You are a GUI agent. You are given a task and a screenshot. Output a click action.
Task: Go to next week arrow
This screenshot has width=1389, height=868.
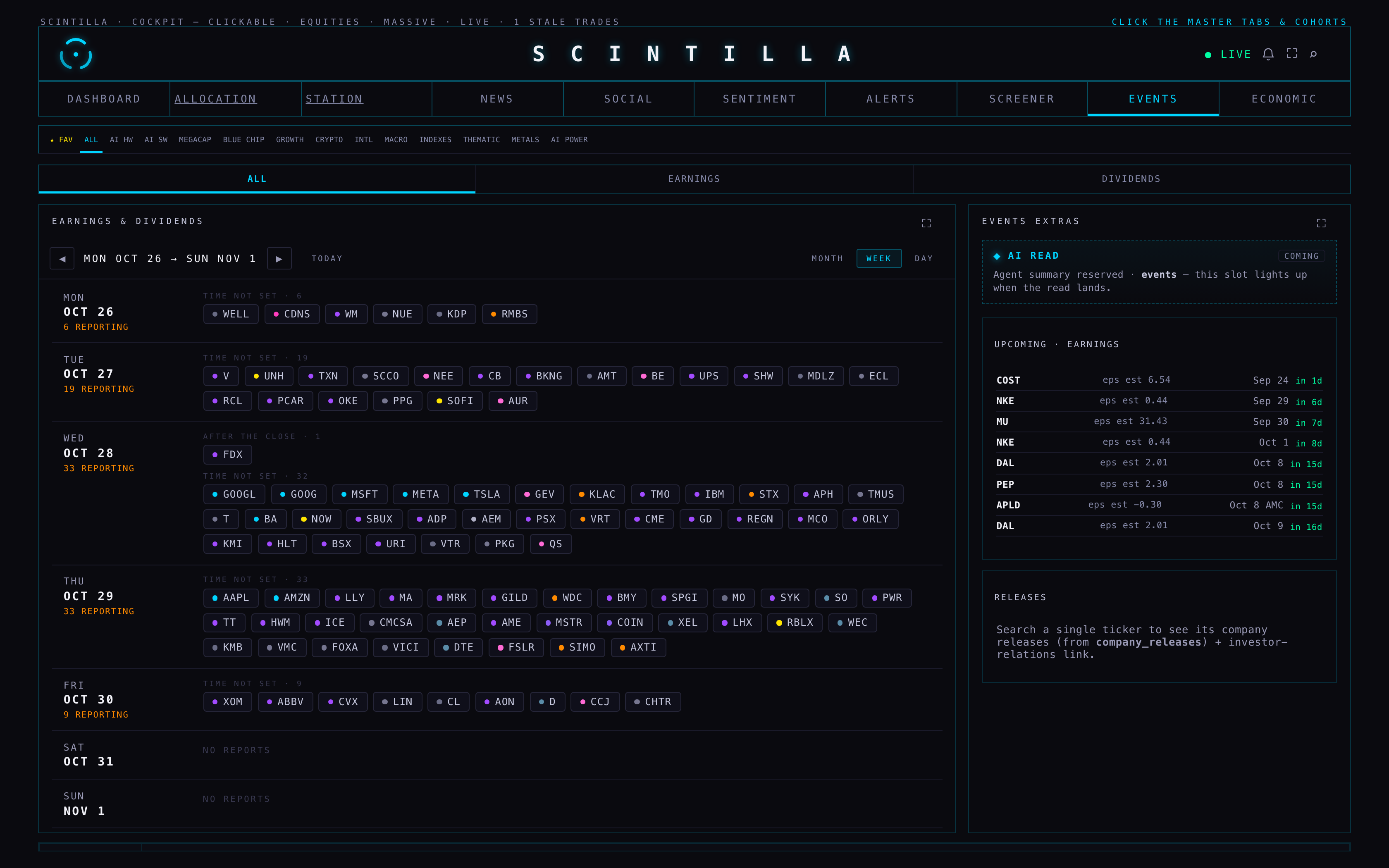[279, 258]
